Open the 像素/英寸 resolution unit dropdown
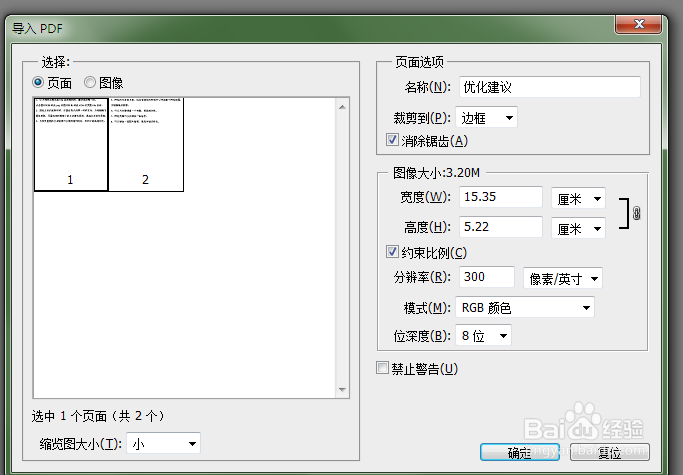 click(x=563, y=278)
